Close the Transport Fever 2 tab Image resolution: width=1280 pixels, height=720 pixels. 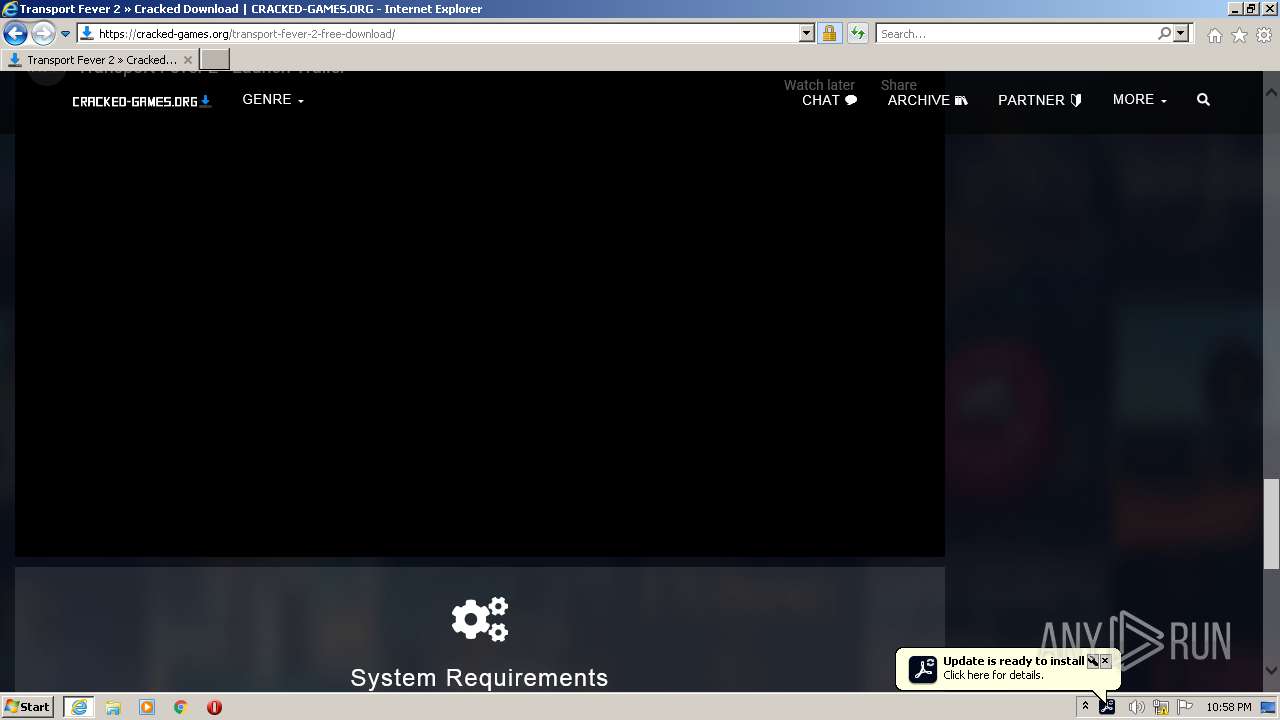coord(188,60)
